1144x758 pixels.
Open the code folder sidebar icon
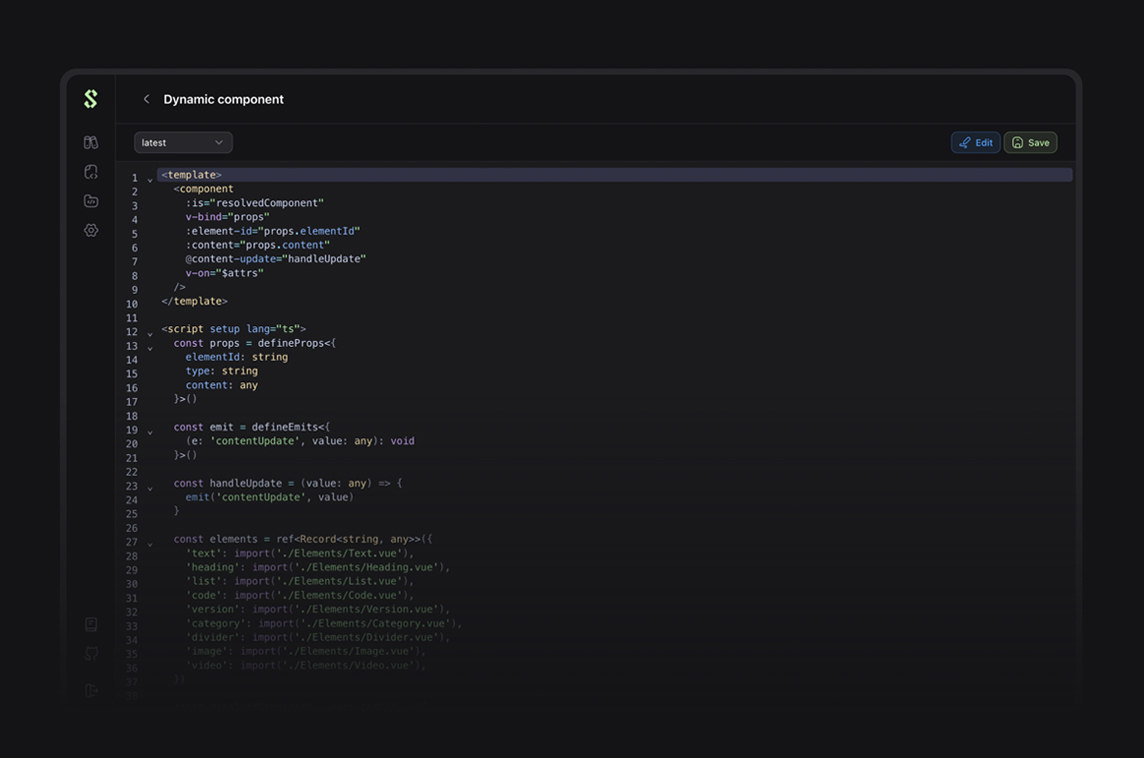(91, 201)
